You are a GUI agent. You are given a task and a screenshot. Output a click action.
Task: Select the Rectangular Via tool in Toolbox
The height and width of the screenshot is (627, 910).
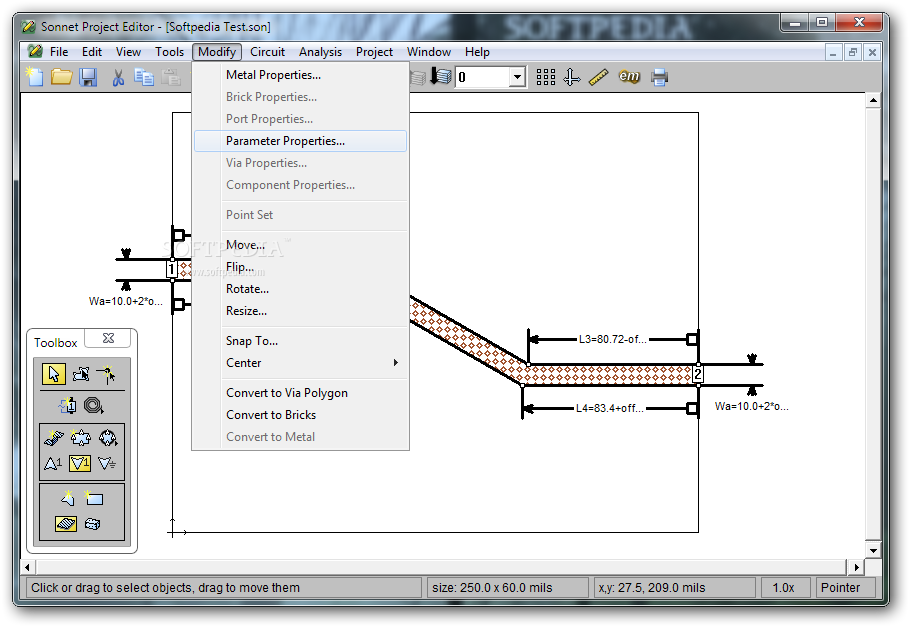pyautogui.click(x=81, y=437)
